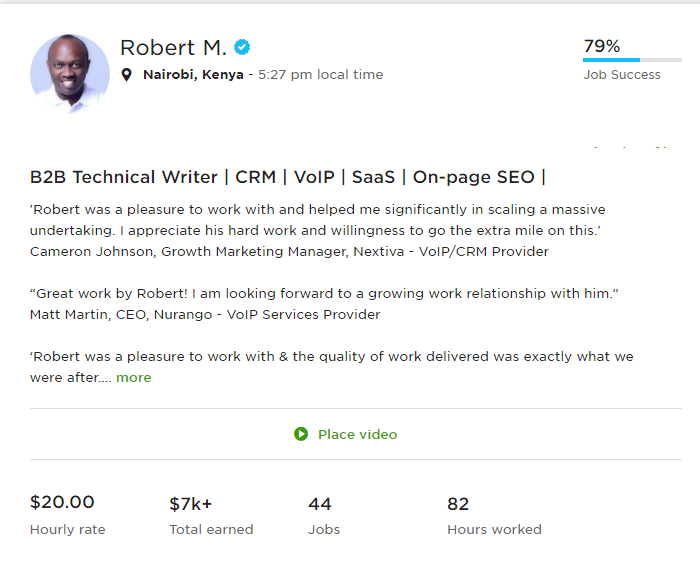
Task: Click the $7k+ total earned figure
Action: [x=191, y=504]
